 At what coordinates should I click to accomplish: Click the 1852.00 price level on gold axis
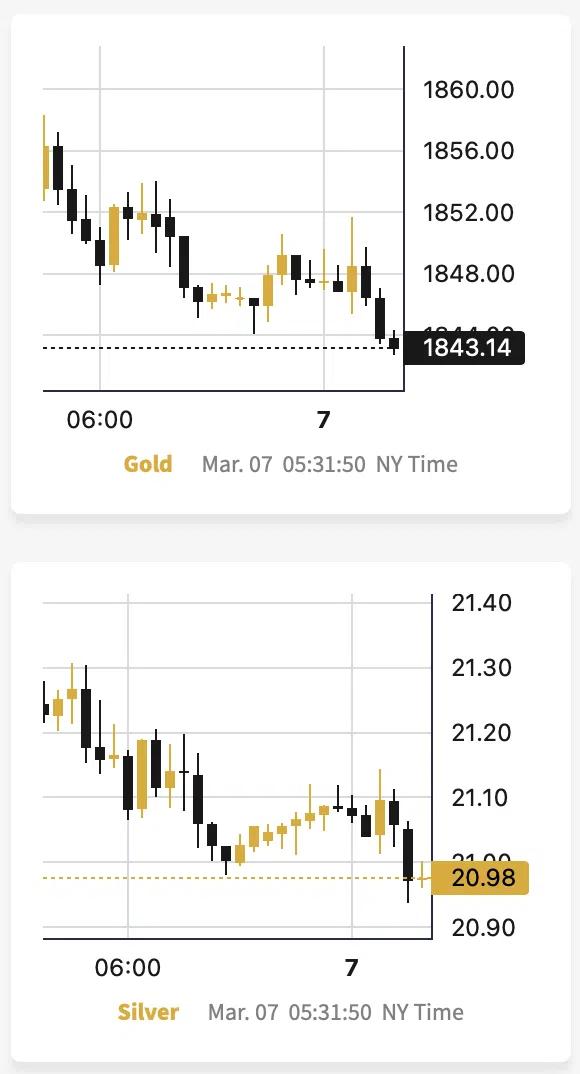pos(468,212)
